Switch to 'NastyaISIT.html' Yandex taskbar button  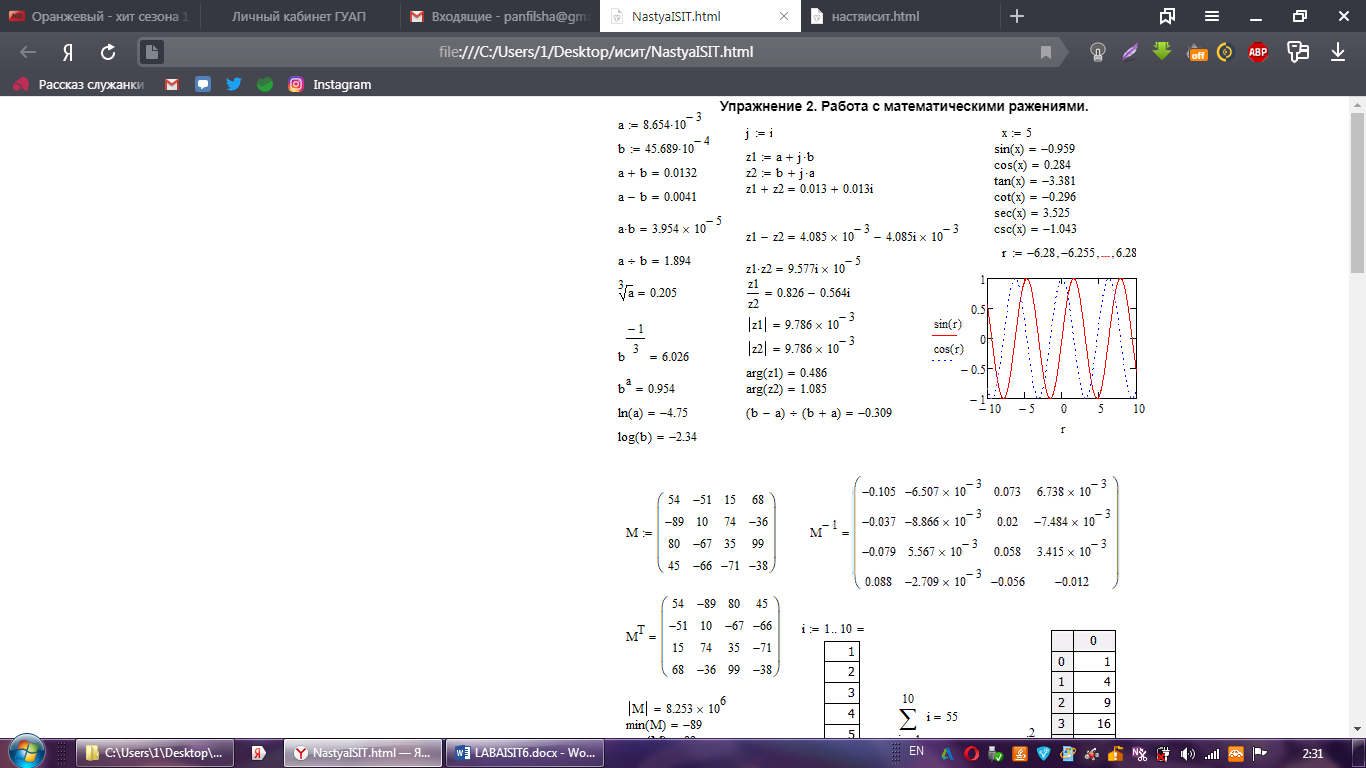tap(362, 752)
